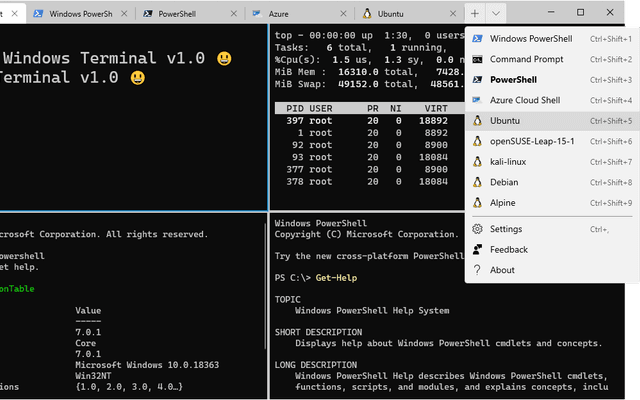Open the Alpine profile
Image resolution: width=640 pixels, height=400 pixels.
pos(552,203)
